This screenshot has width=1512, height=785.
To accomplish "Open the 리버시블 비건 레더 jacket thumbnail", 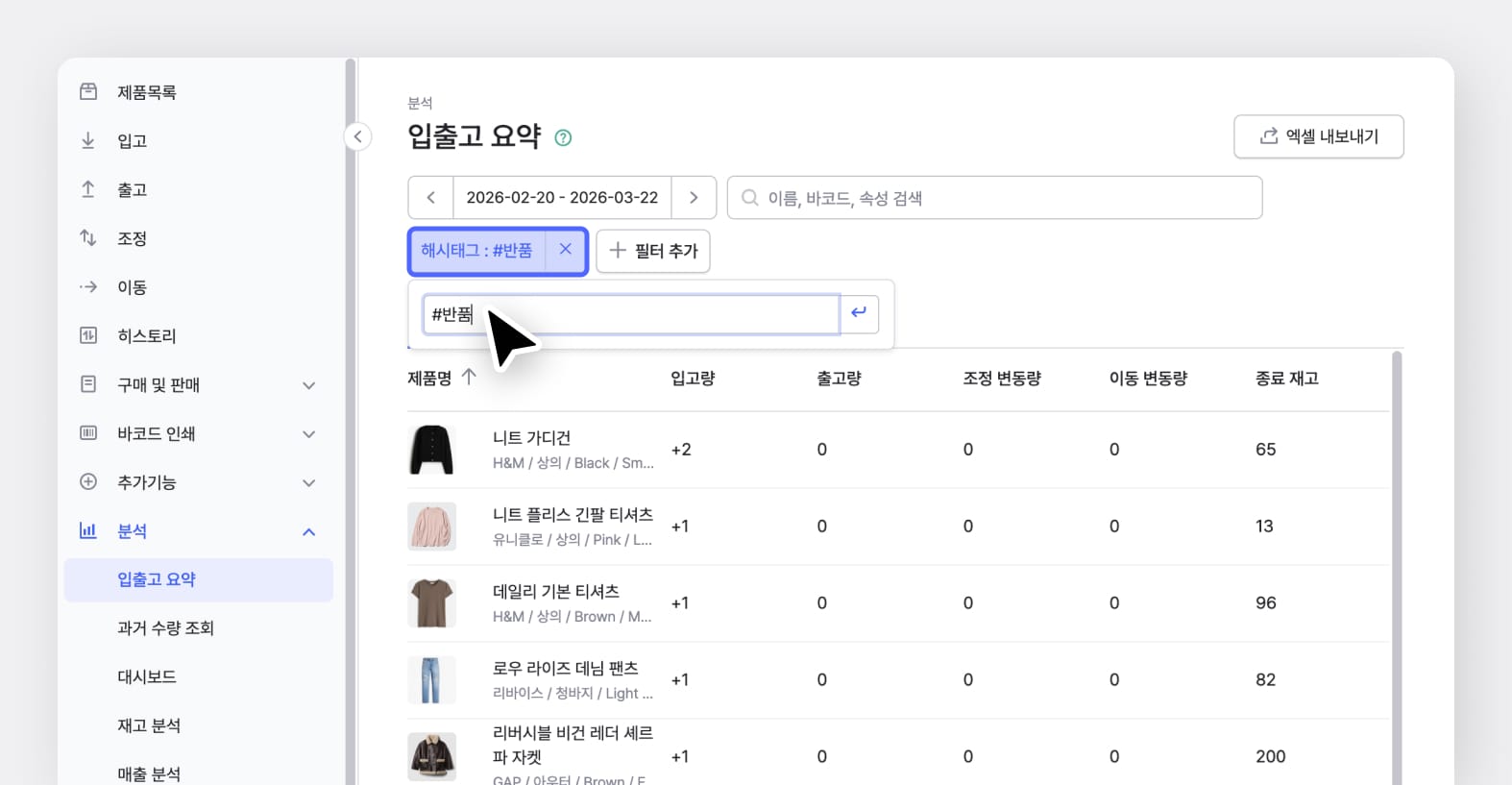I will 431,757.
